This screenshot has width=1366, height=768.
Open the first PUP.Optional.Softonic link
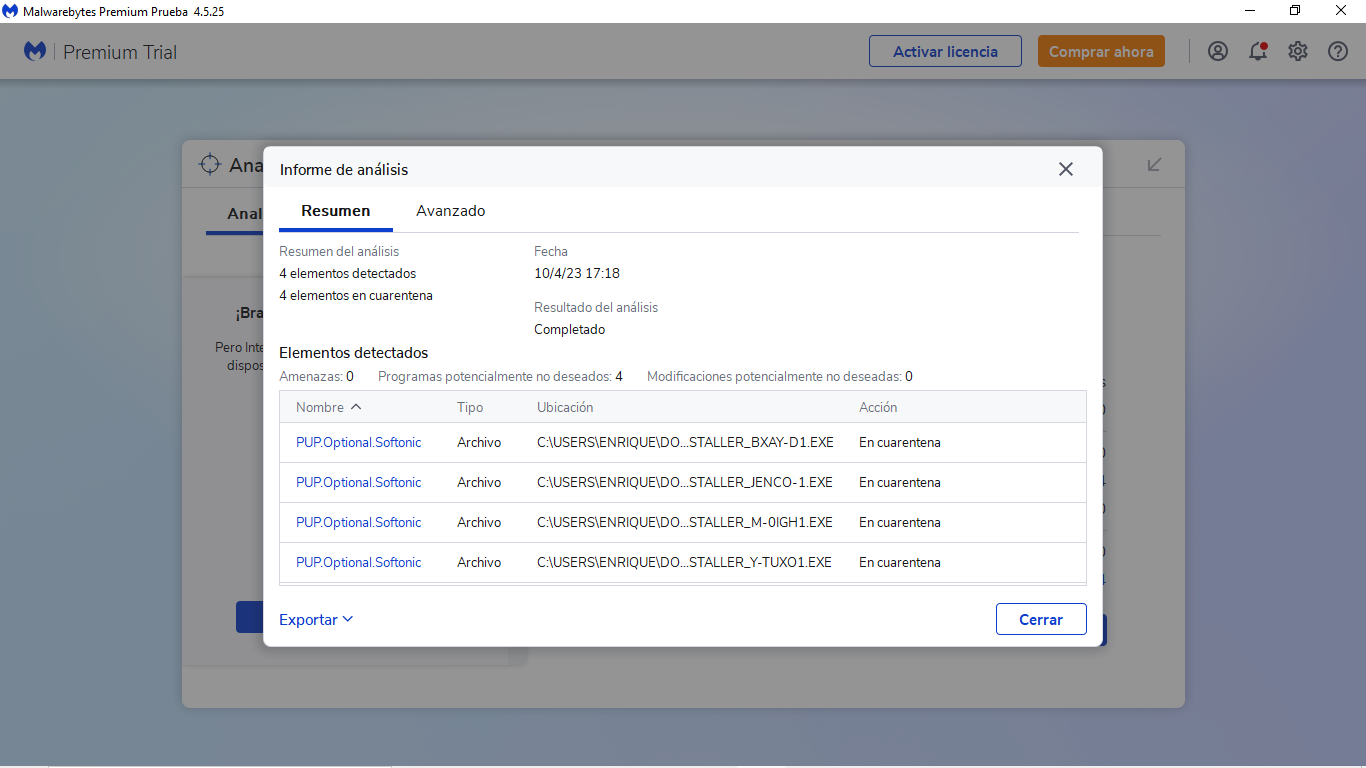click(x=359, y=442)
